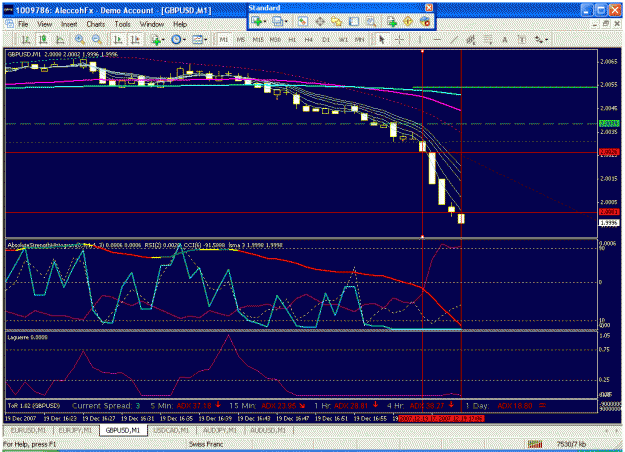Image resolution: width=625 pixels, height=452 pixels.
Task: Switch to Bar Chart display
Action: [x=26, y=39]
